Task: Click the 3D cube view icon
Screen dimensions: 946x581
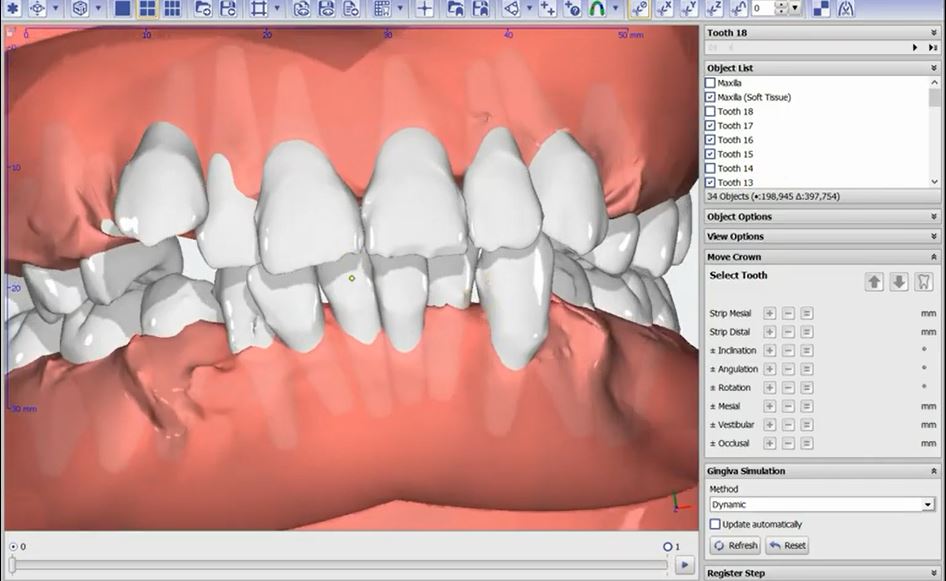Action: (x=80, y=9)
